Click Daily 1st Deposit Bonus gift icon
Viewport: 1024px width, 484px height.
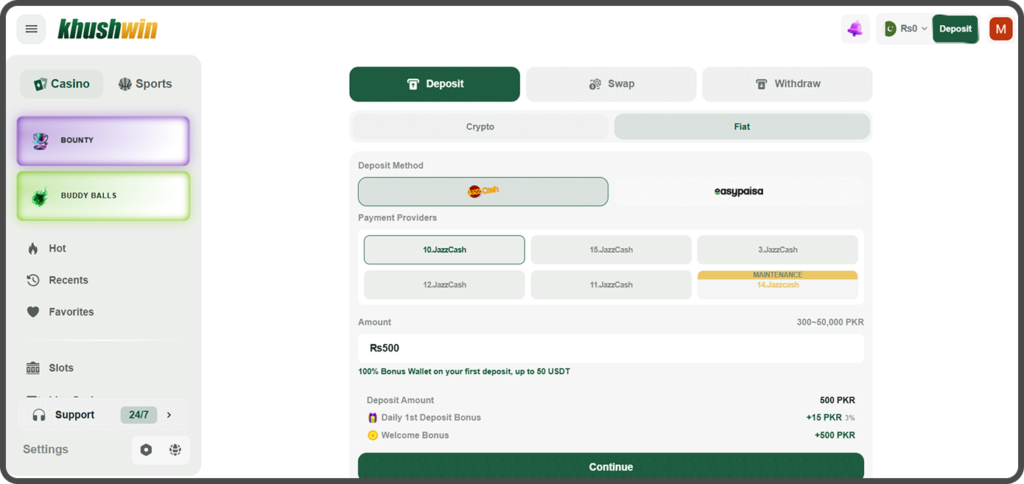click(x=373, y=417)
